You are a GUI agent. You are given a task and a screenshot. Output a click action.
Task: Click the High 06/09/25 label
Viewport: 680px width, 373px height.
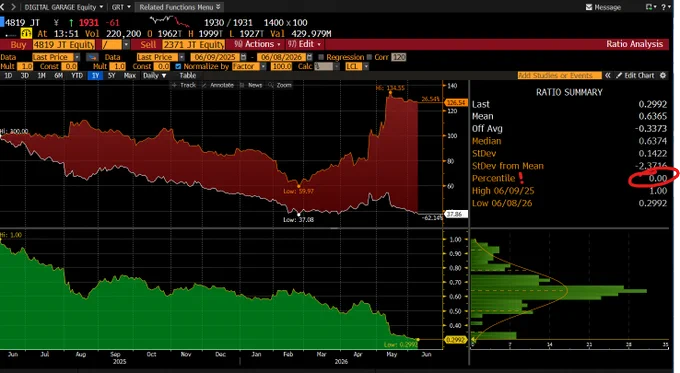point(503,191)
